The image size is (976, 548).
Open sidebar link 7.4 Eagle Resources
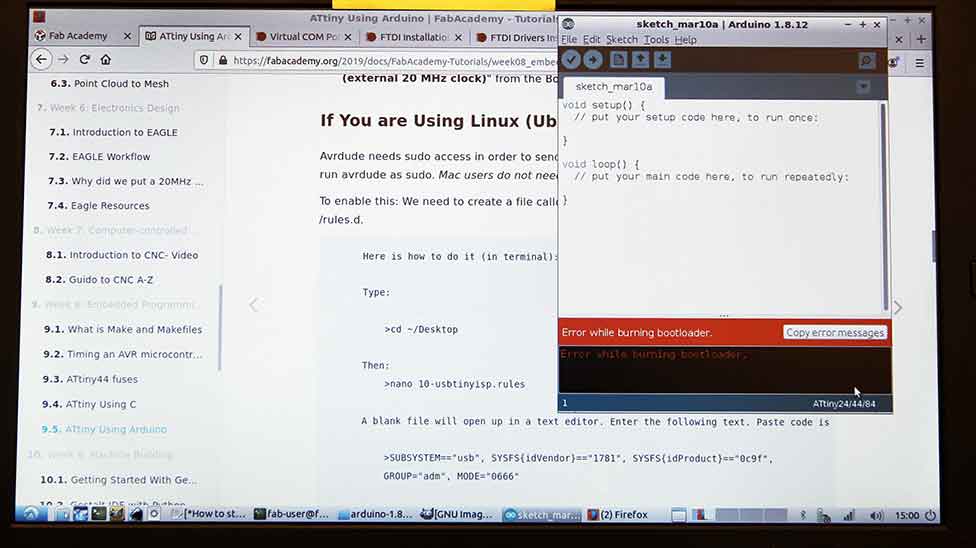click(x=98, y=206)
